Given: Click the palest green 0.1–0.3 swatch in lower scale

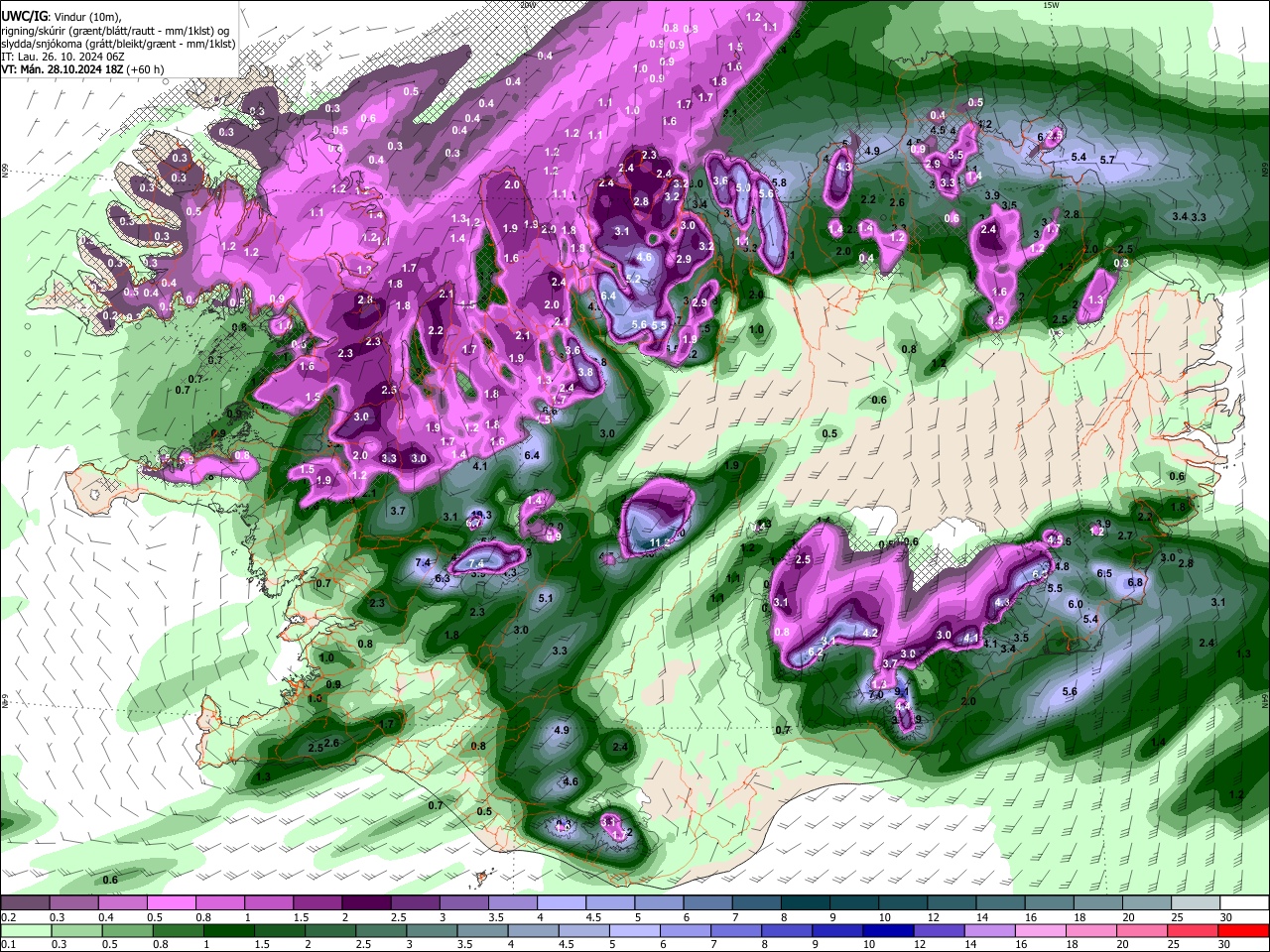Looking at the screenshot, I should (24, 930).
